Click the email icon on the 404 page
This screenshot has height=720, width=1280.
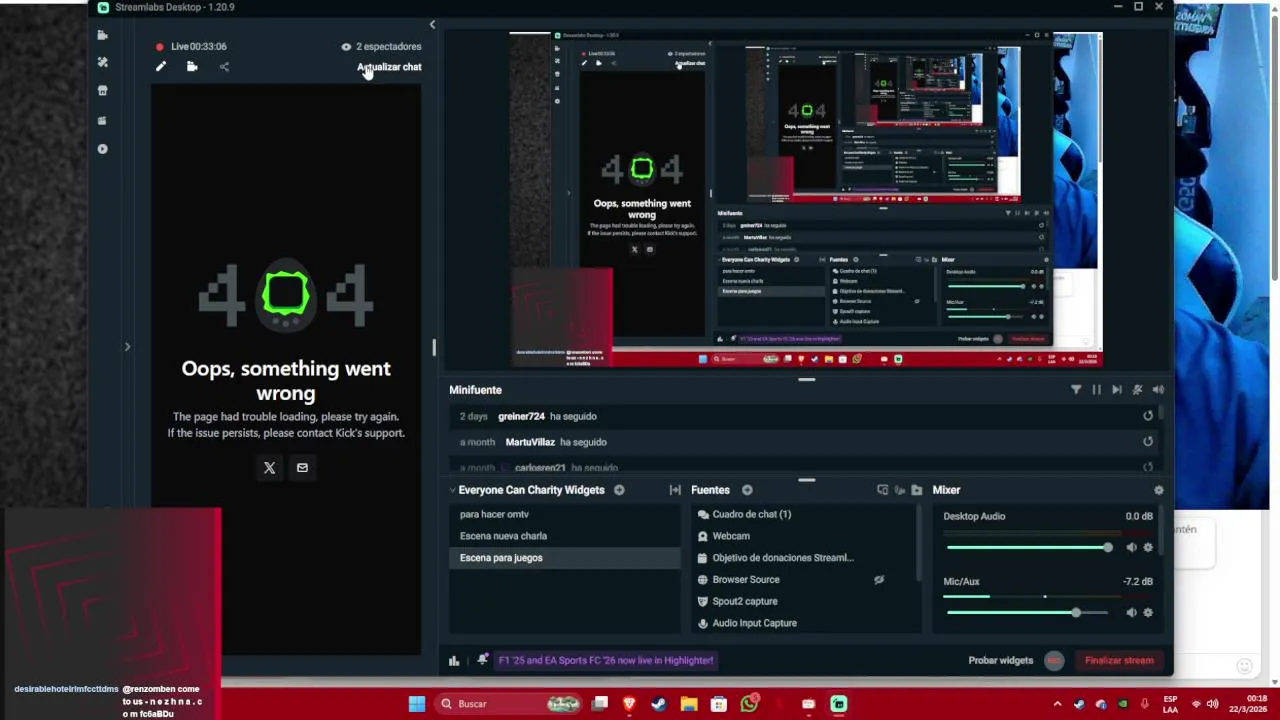coord(302,467)
